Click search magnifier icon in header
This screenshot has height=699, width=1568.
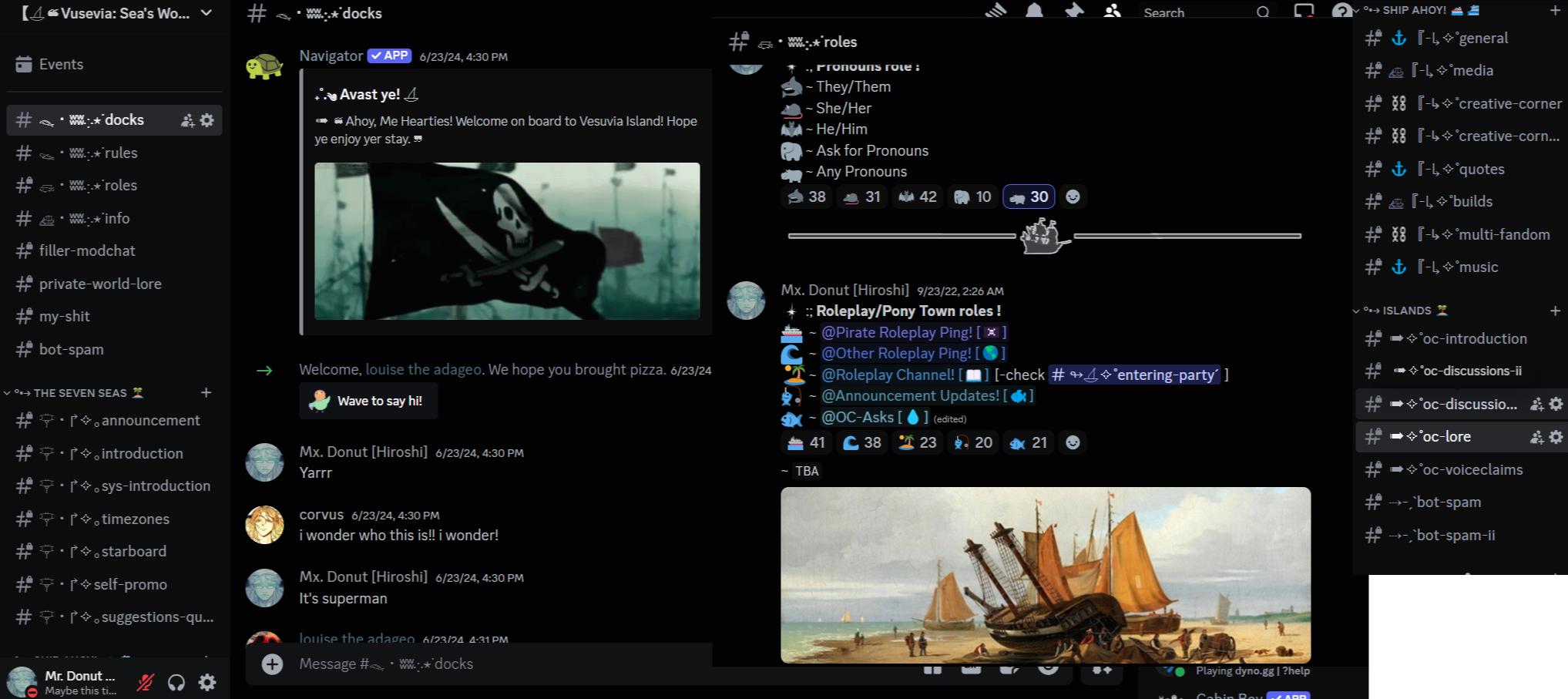[x=1263, y=12]
